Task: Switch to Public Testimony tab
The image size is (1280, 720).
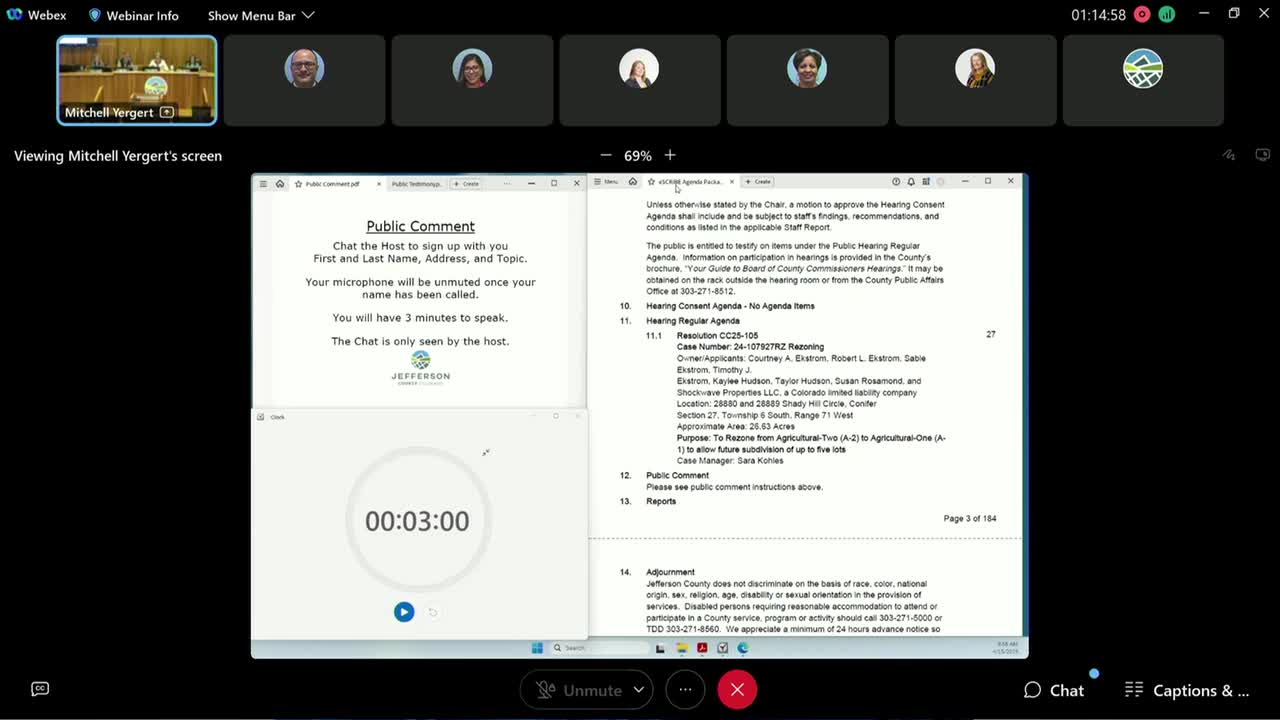Action: coord(416,184)
